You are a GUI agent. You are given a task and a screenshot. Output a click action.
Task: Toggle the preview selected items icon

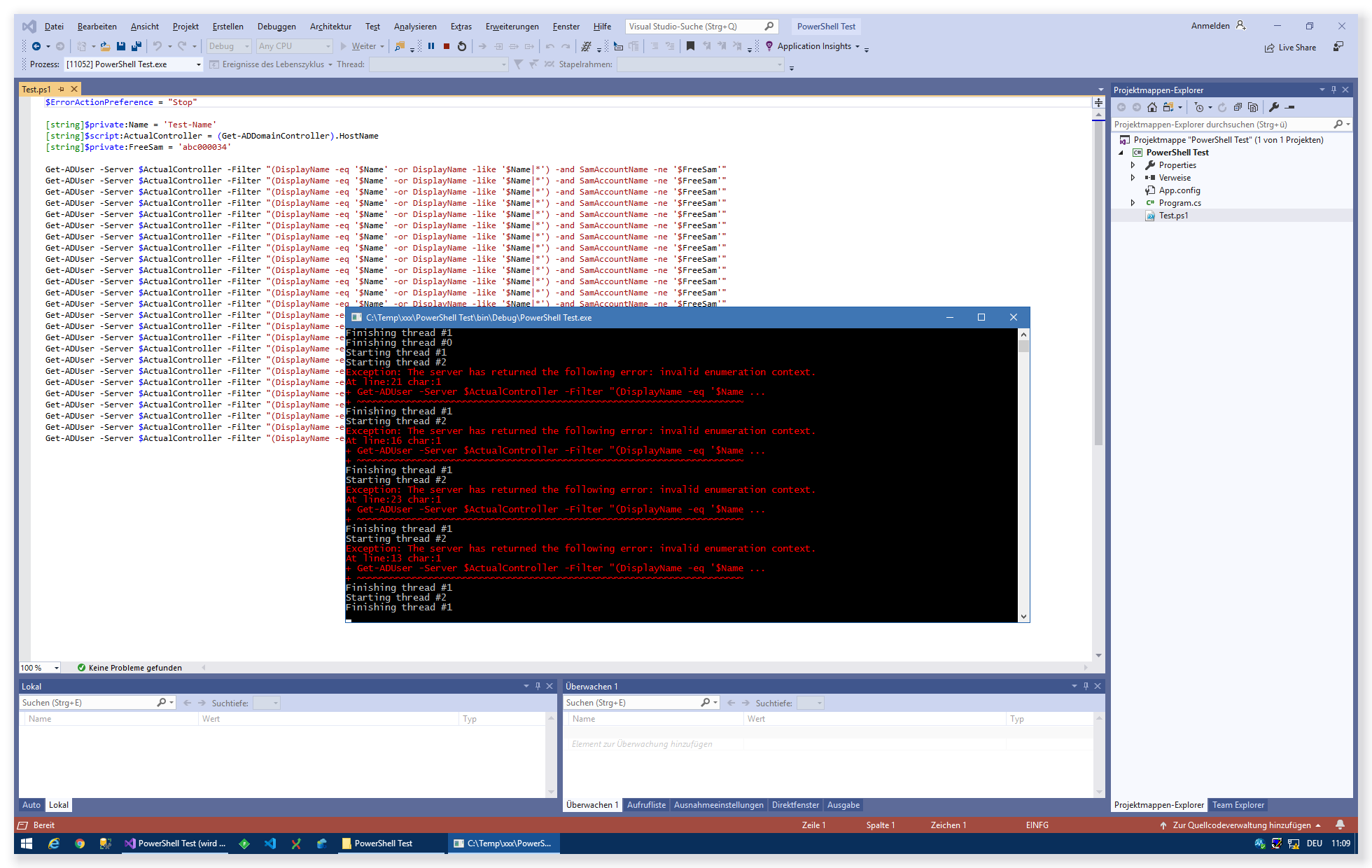pos(1290,107)
